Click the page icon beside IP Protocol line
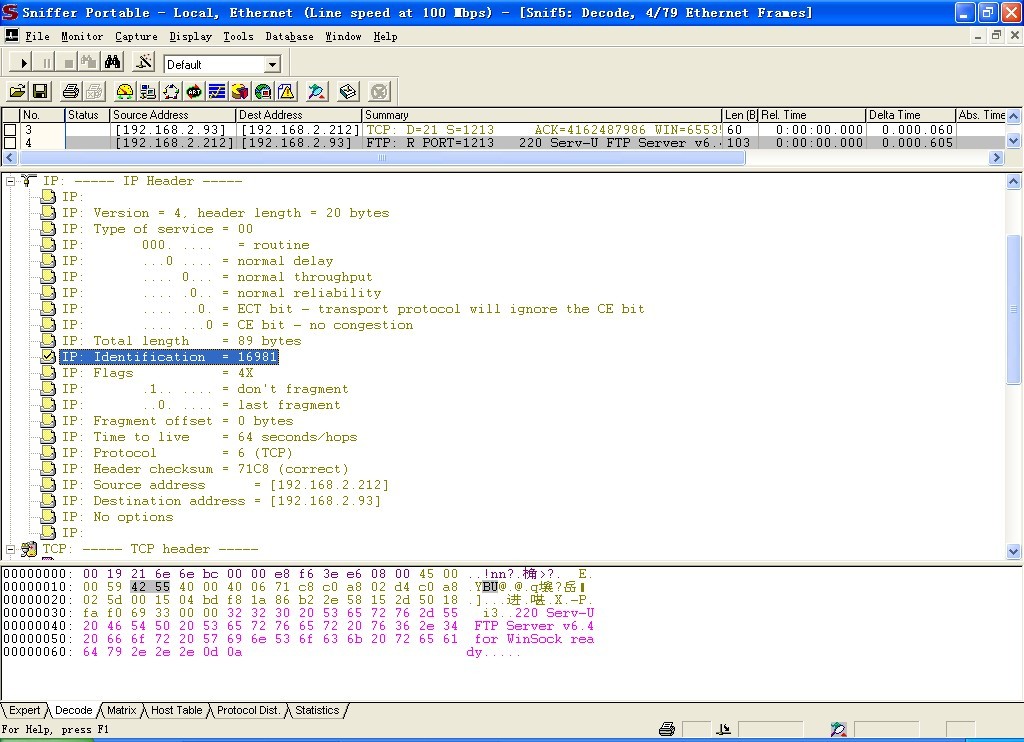 (48, 453)
